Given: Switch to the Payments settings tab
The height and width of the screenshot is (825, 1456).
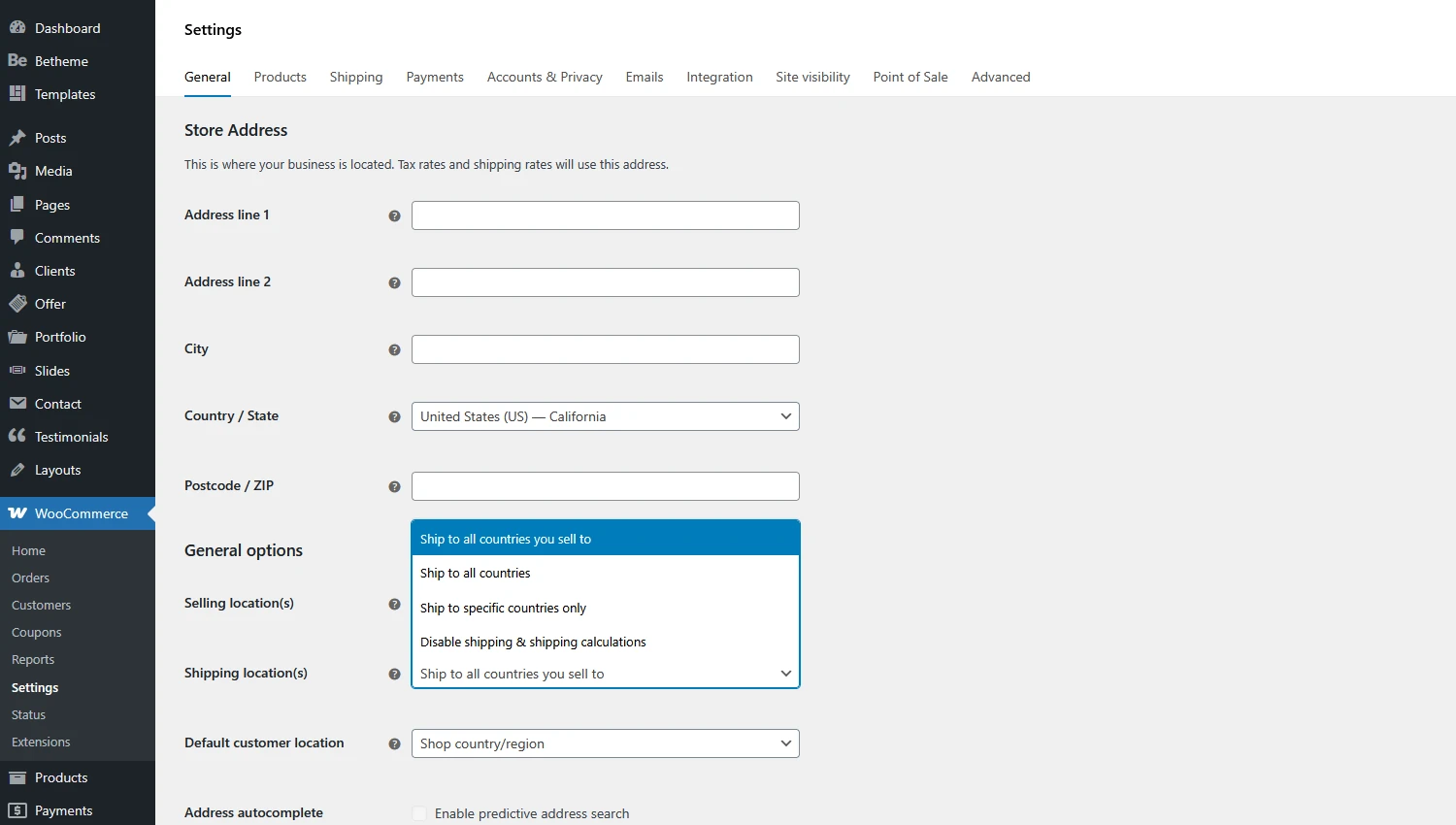Looking at the screenshot, I should tap(435, 77).
